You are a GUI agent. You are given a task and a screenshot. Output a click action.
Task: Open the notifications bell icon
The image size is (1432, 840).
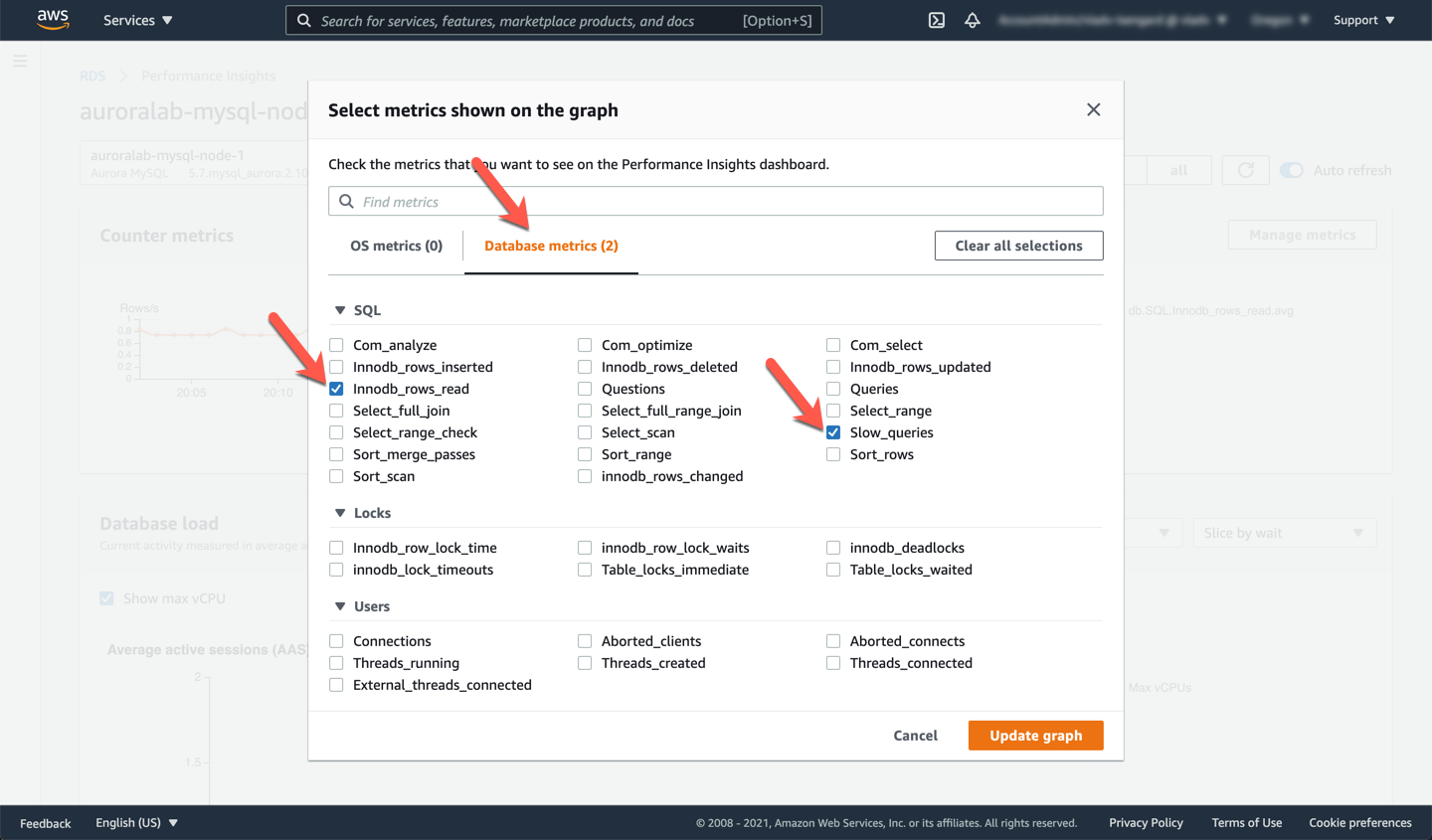[973, 20]
